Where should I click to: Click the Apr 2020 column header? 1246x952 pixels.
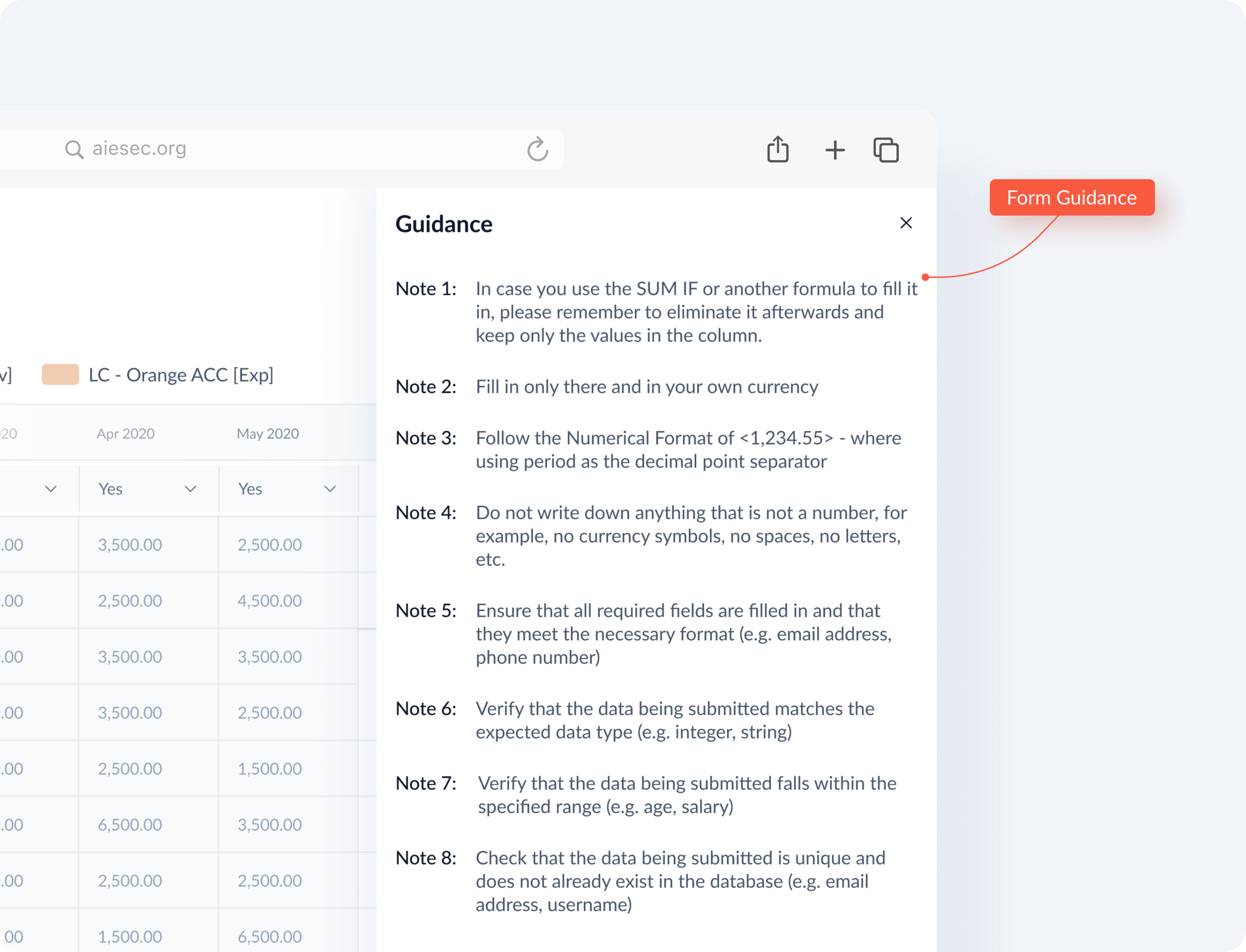coord(125,434)
